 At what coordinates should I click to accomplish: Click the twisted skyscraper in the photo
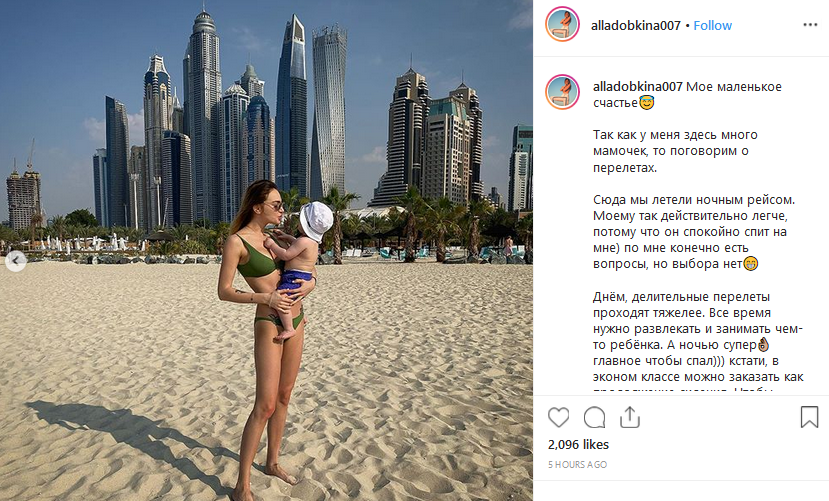[x=329, y=111]
